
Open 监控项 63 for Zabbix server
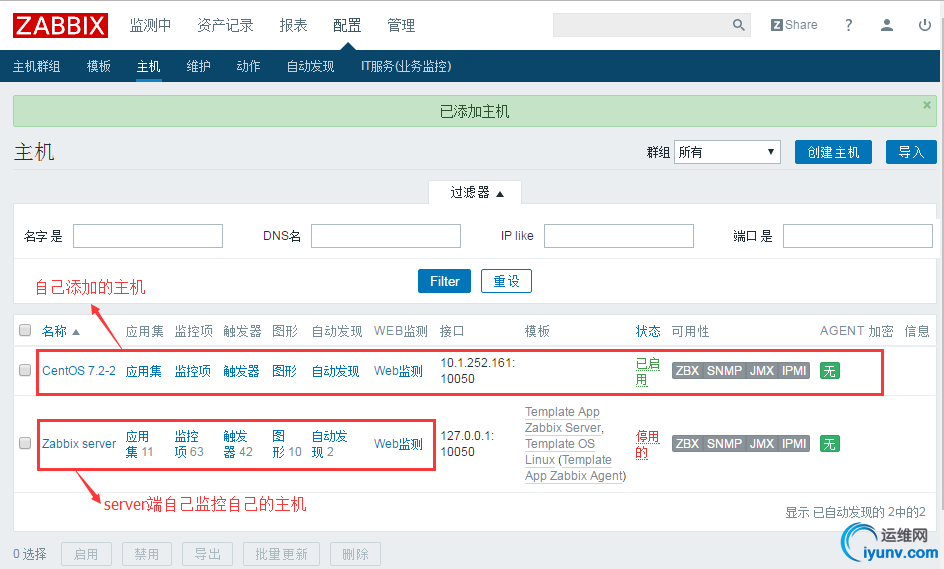187,444
